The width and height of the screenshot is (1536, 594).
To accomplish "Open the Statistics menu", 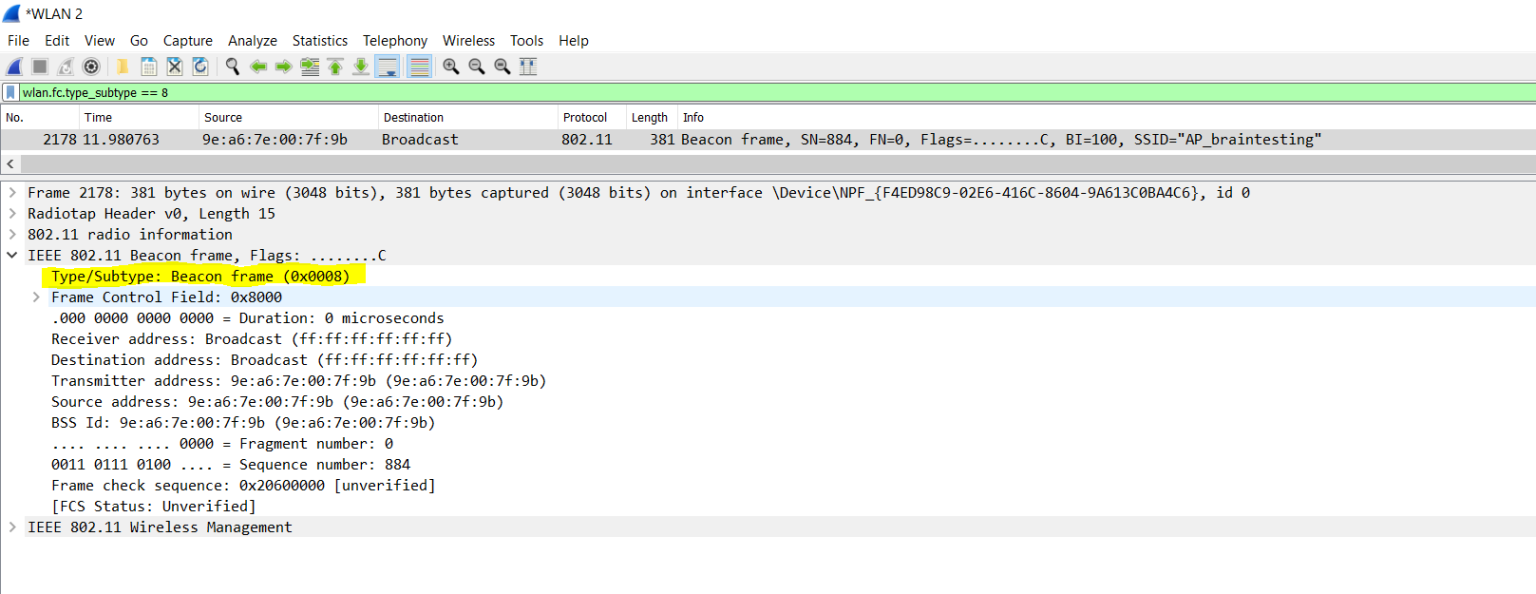I will point(320,41).
